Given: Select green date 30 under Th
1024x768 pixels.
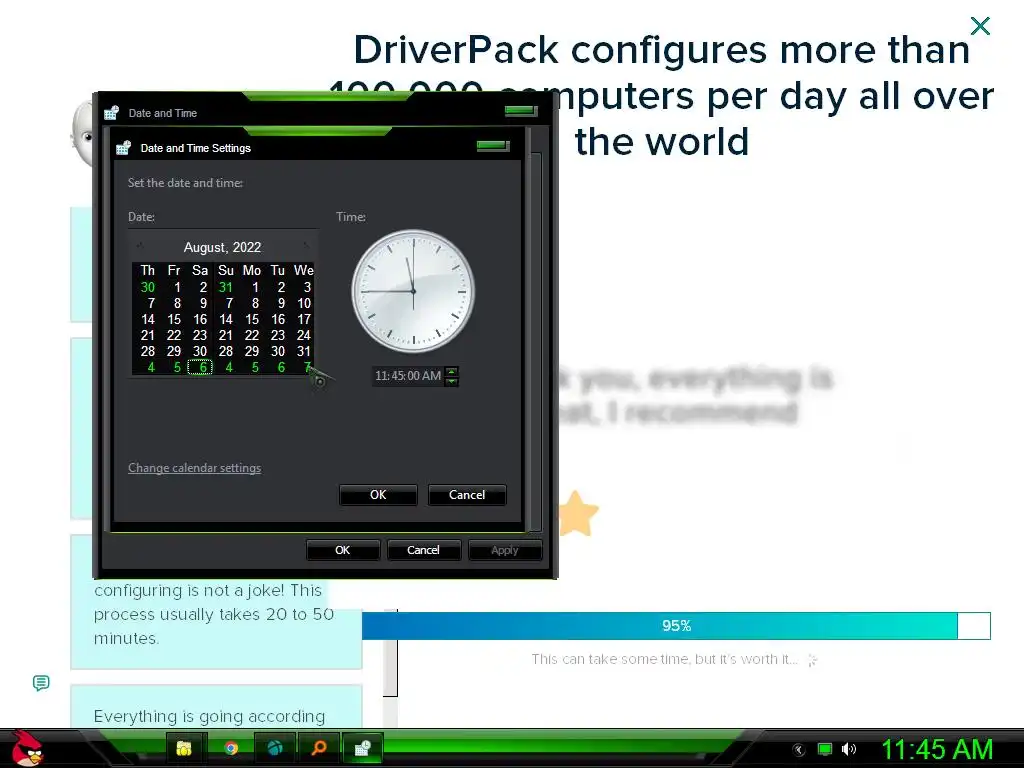Looking at the screenshot, I should click(x=148, y=287).
